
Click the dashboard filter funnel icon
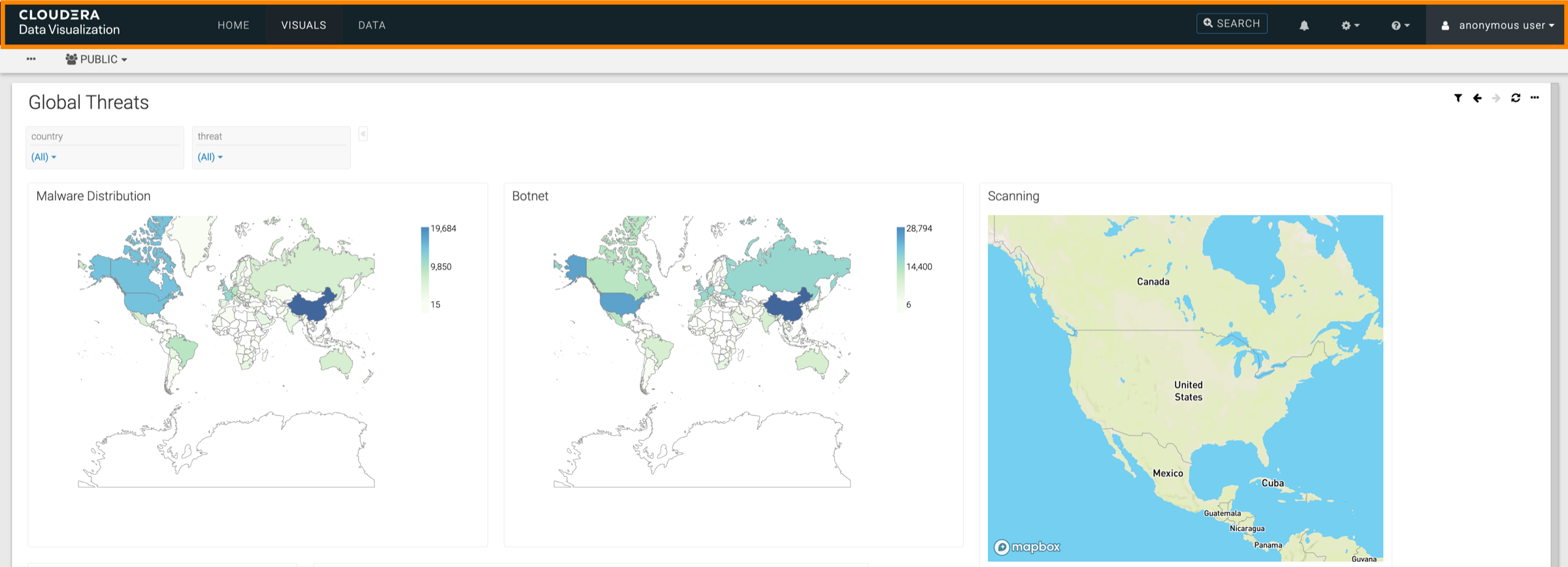coord(1458,98)
